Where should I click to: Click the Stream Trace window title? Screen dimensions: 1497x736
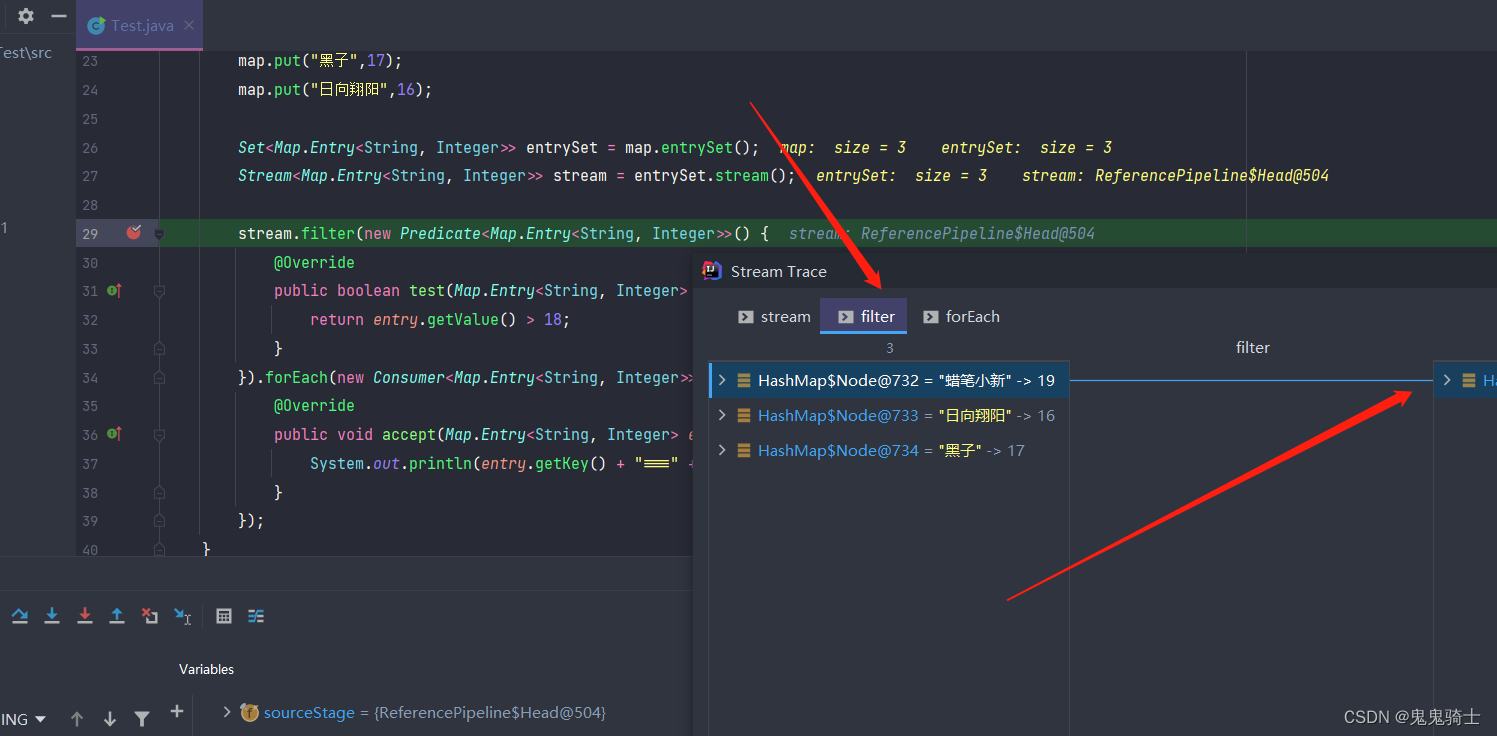778,271
